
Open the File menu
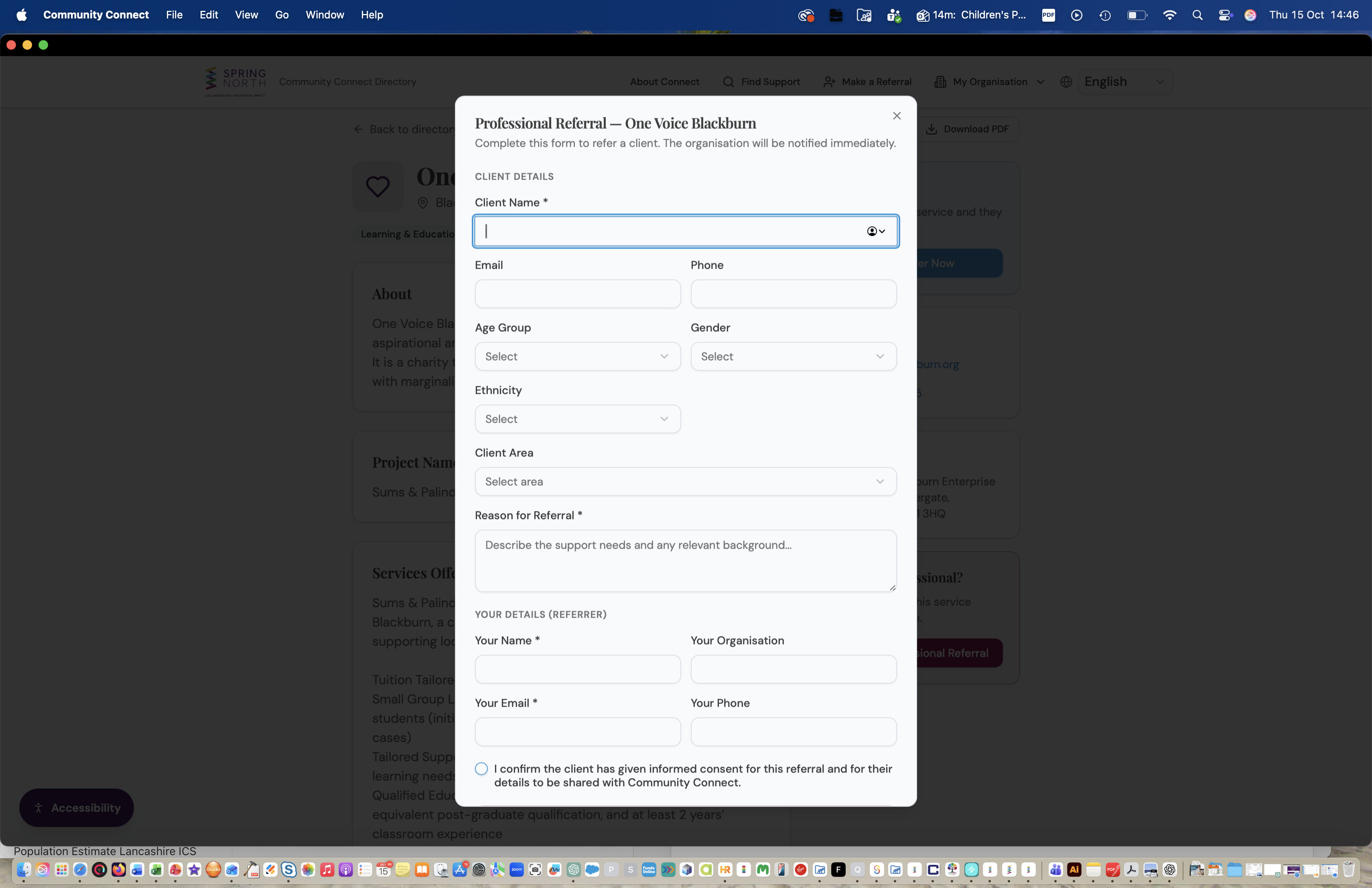click(174, 15)
